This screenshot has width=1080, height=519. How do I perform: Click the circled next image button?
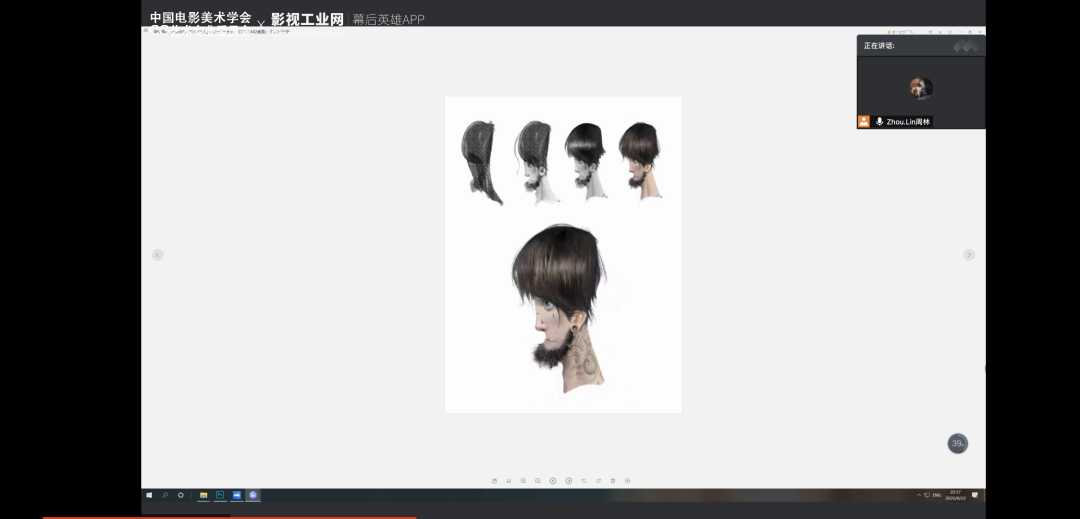[569, 480]
